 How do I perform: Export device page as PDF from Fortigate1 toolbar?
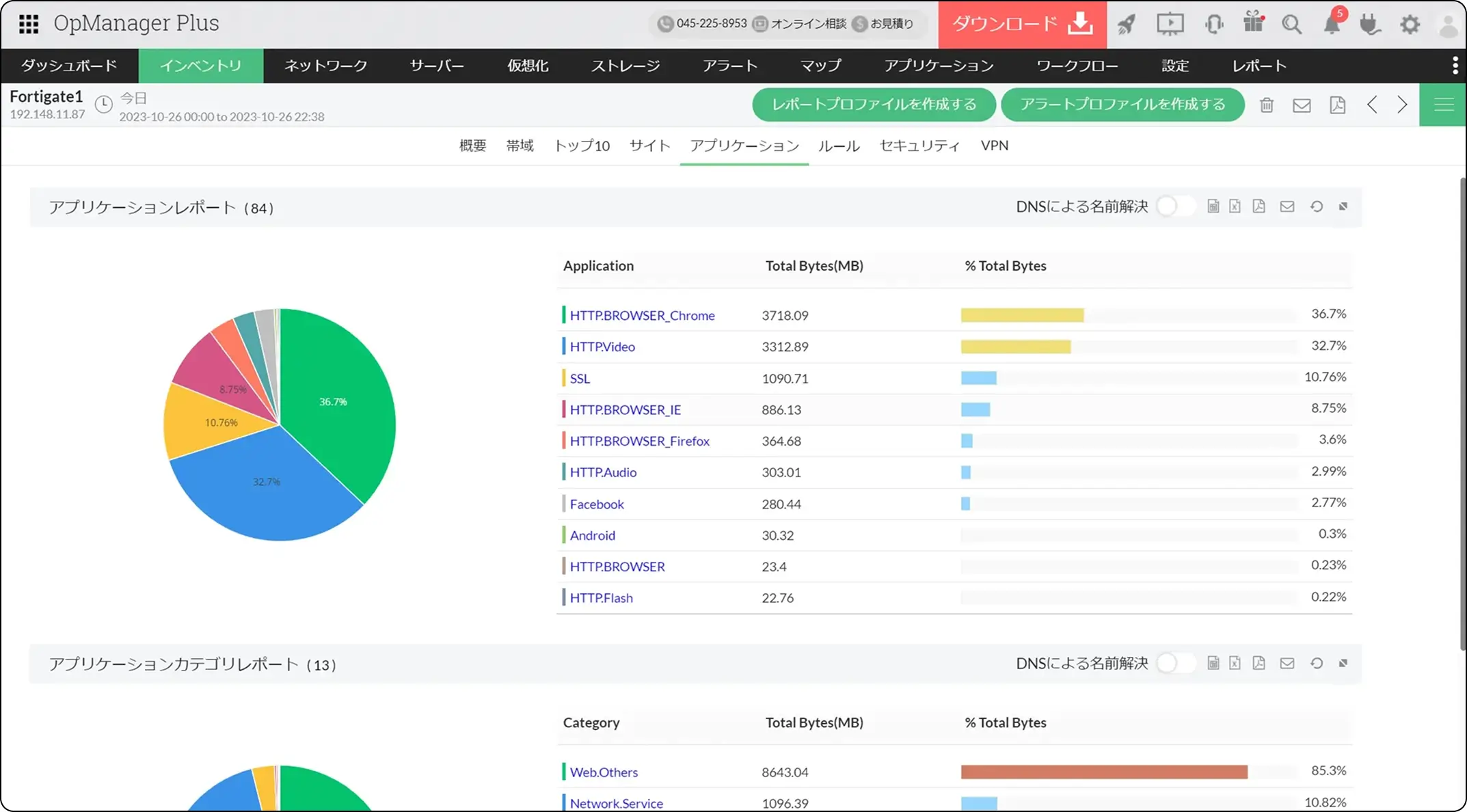1337,105
